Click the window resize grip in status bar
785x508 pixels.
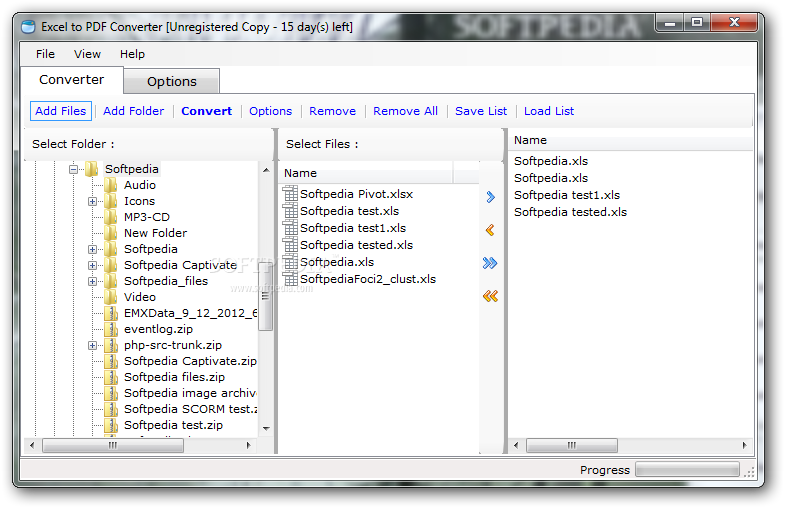pos(749,471)
